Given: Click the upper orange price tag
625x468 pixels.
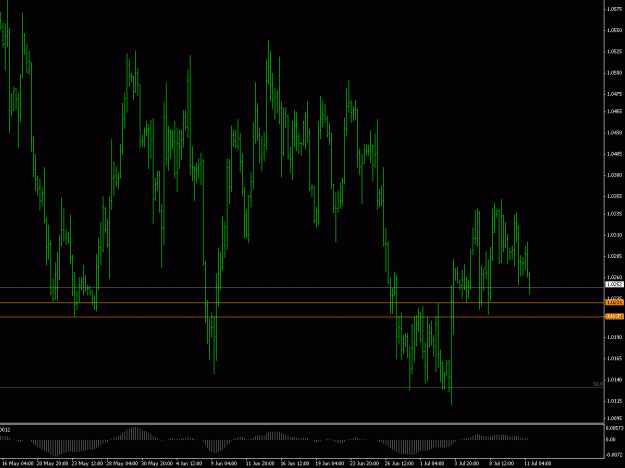Looking at the screenshot, I should click(x=614, y=303).
